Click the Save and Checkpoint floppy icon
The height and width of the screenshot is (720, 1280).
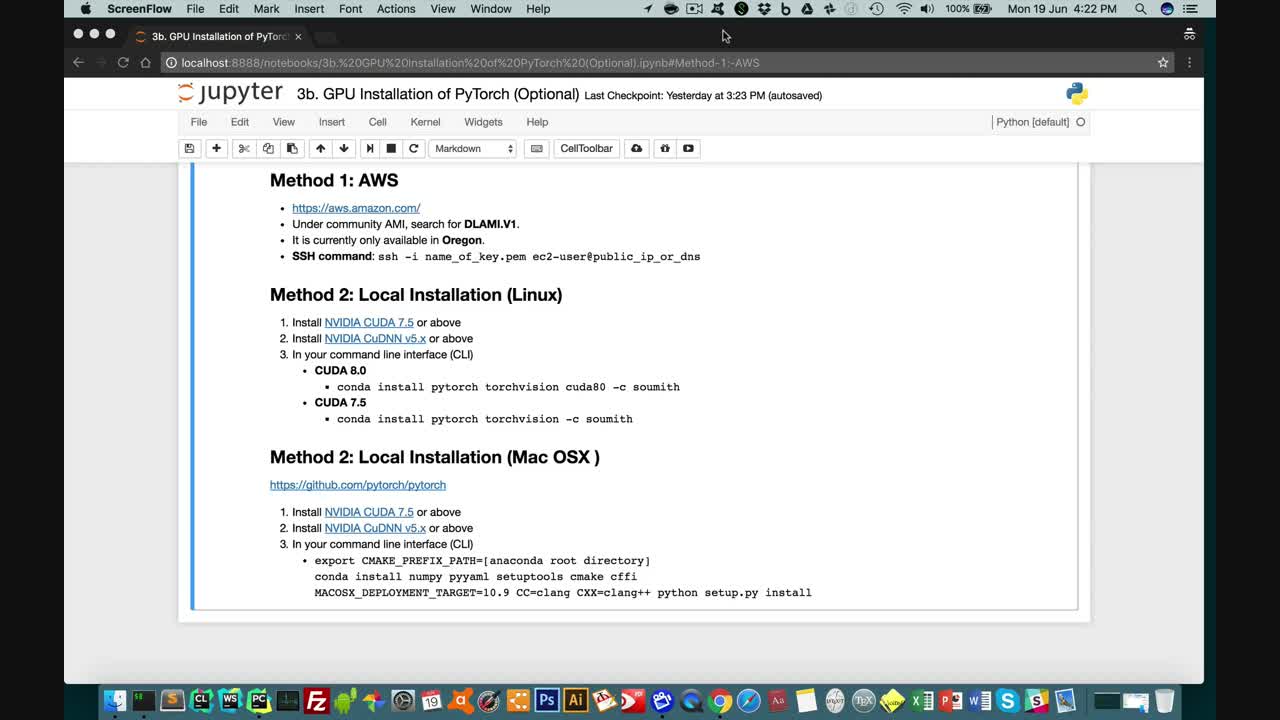(189, 148)
